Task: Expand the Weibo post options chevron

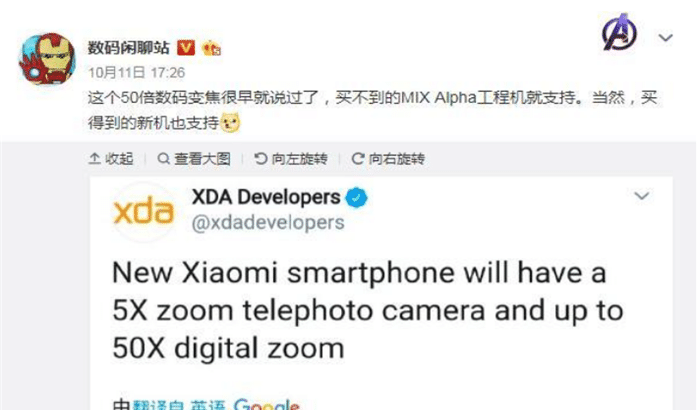Action: [666, 38]
